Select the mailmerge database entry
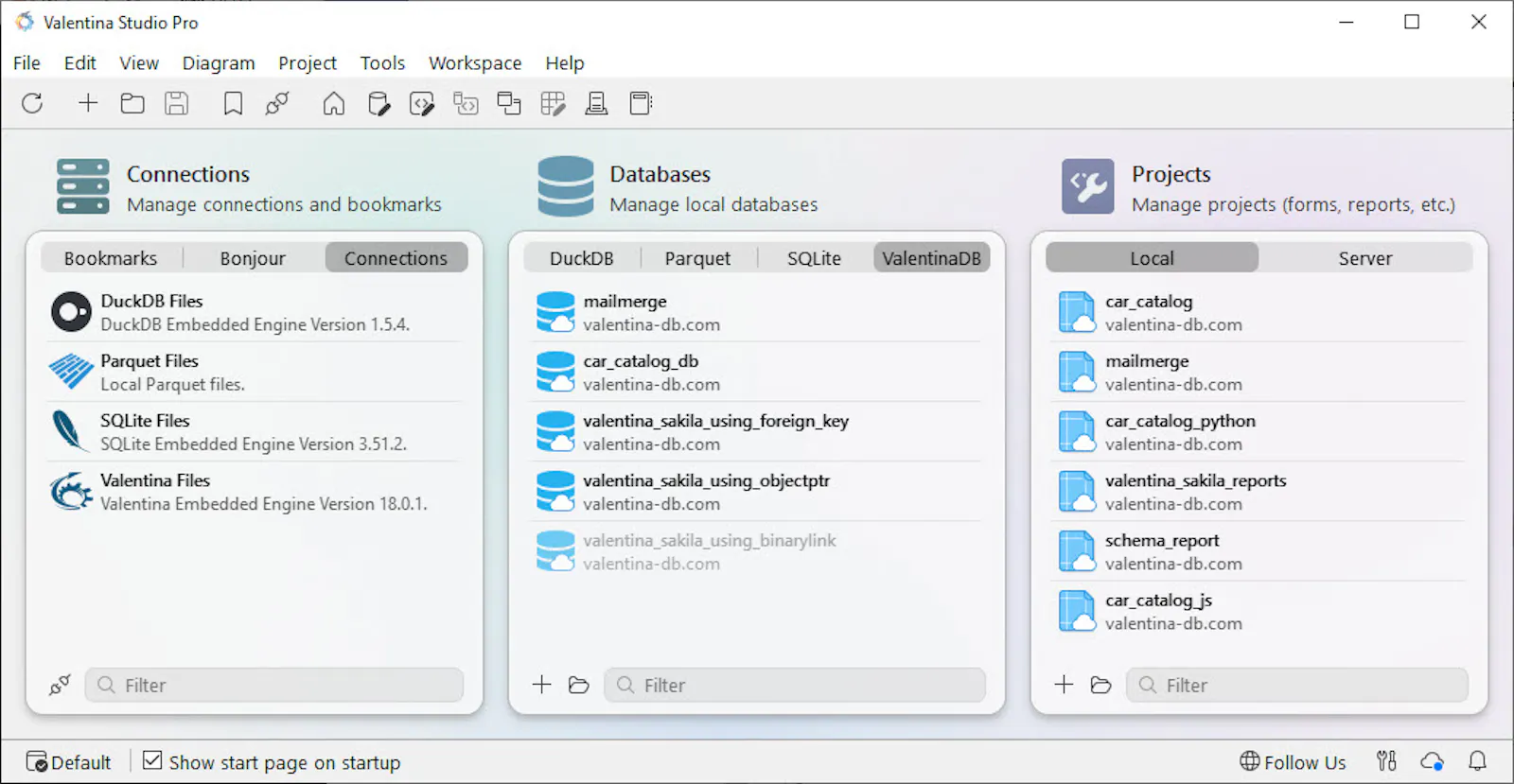 (756, 312)
